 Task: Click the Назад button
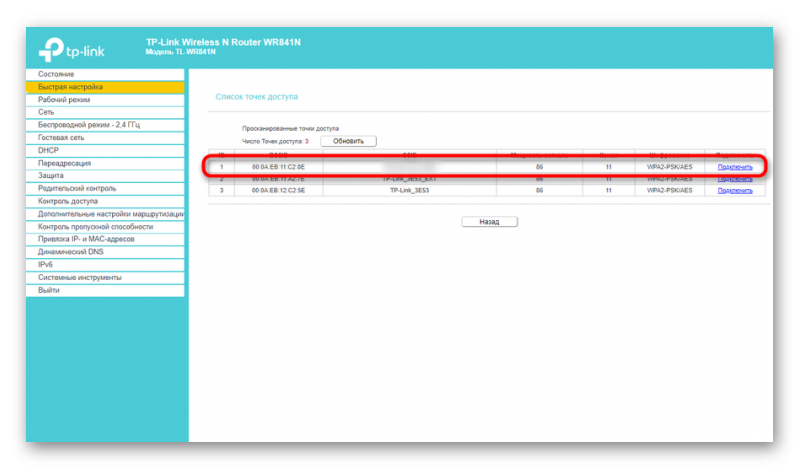(x=489, y=221)
